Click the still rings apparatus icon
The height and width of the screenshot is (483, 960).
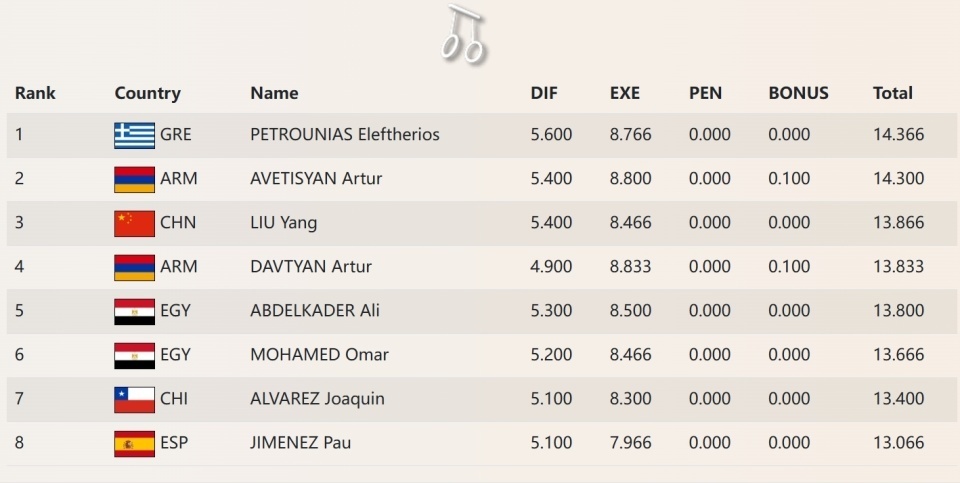click(x=463, y=33)
